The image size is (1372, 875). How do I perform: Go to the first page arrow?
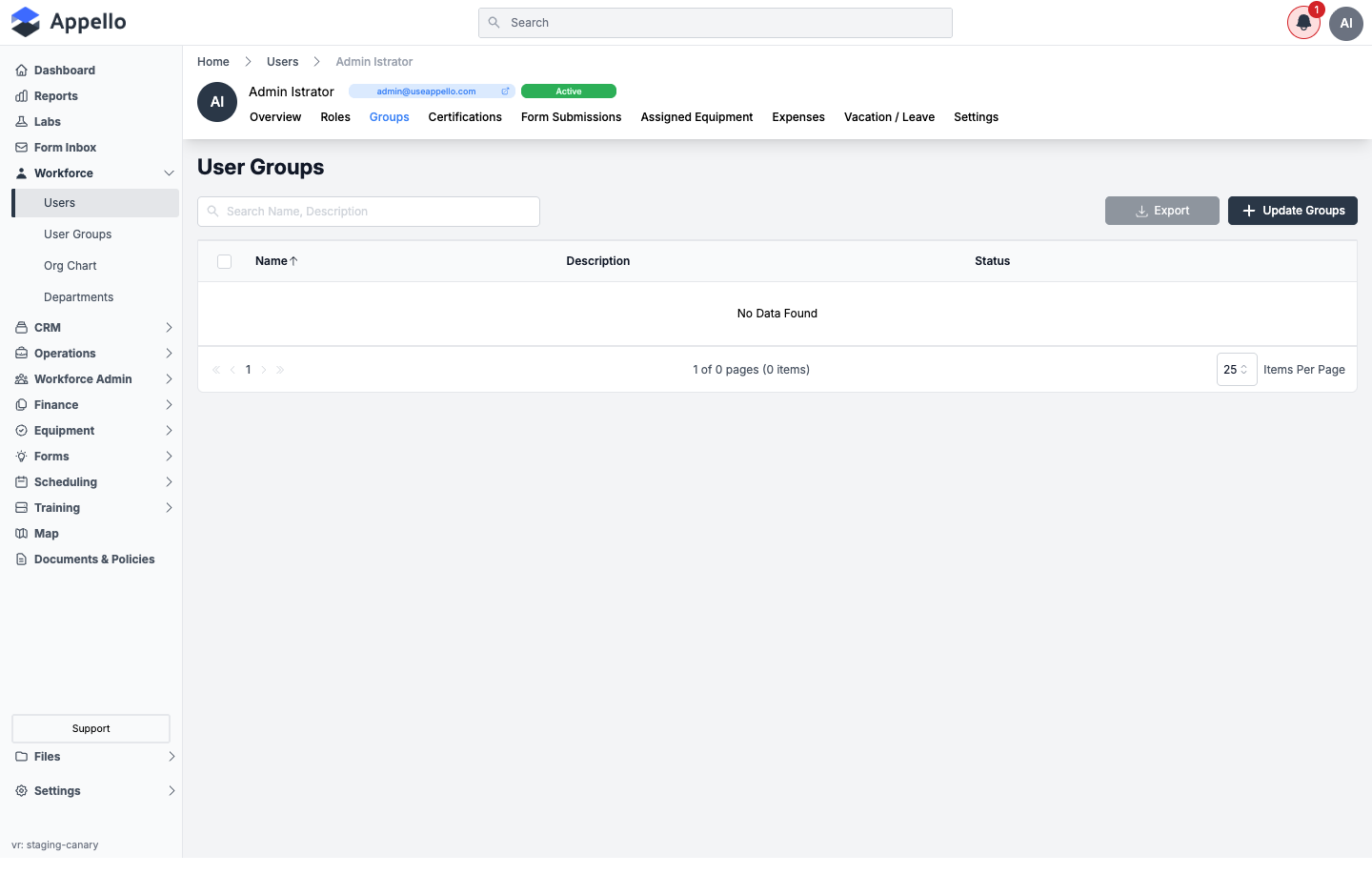click(x=216, y=370)
